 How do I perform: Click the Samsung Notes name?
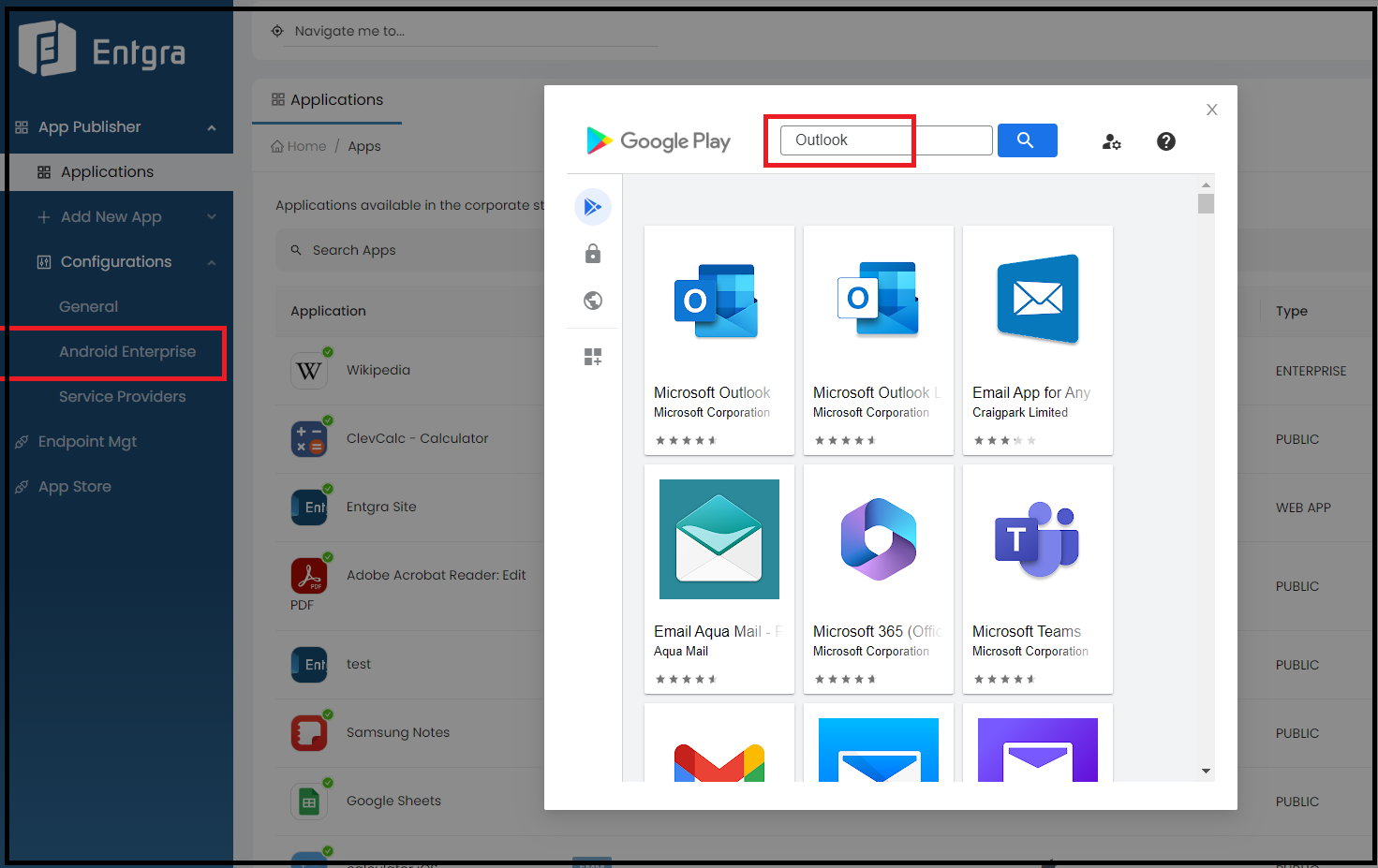[x=398, y=733]
